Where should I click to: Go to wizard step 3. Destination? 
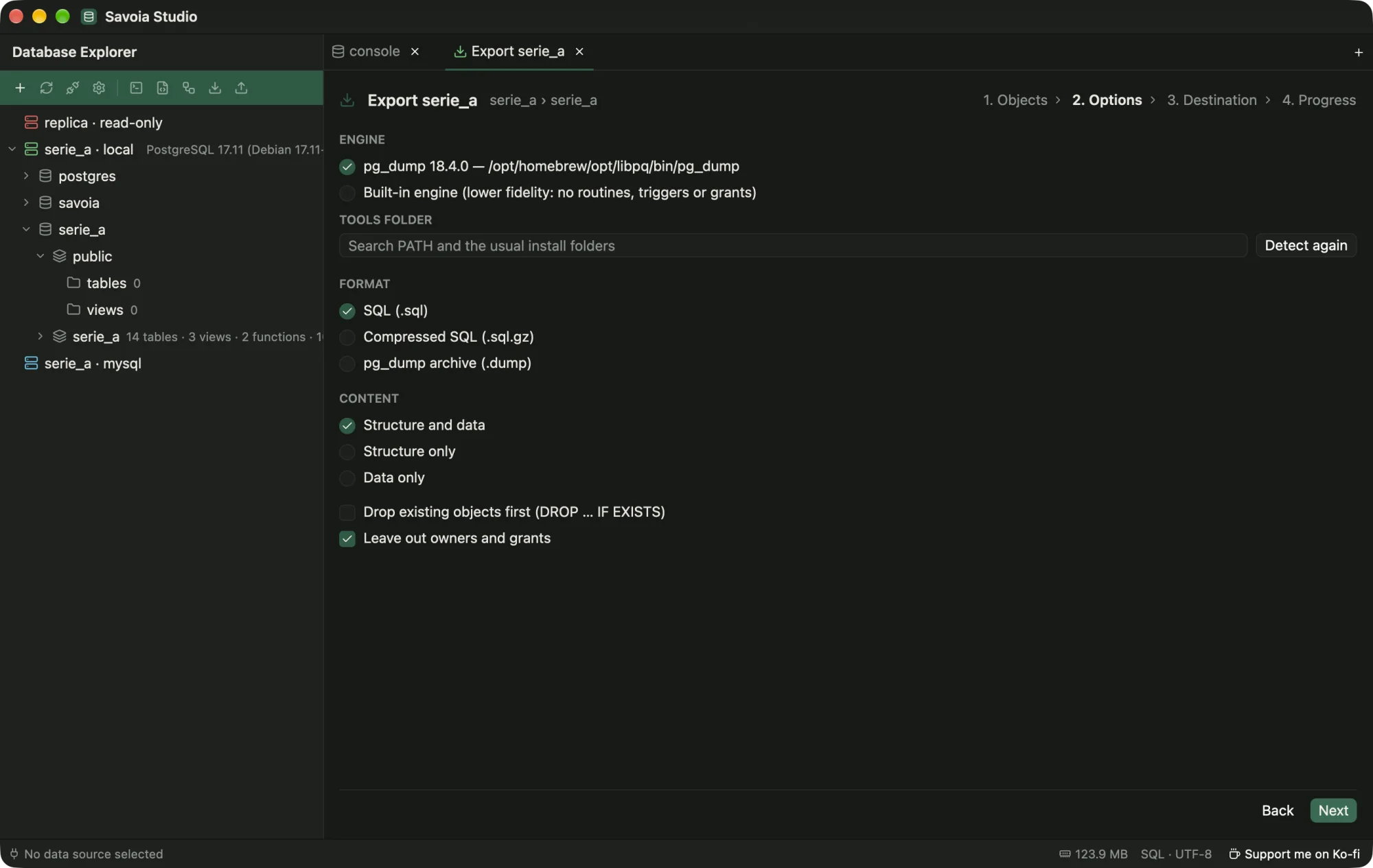pos(1212,100)
